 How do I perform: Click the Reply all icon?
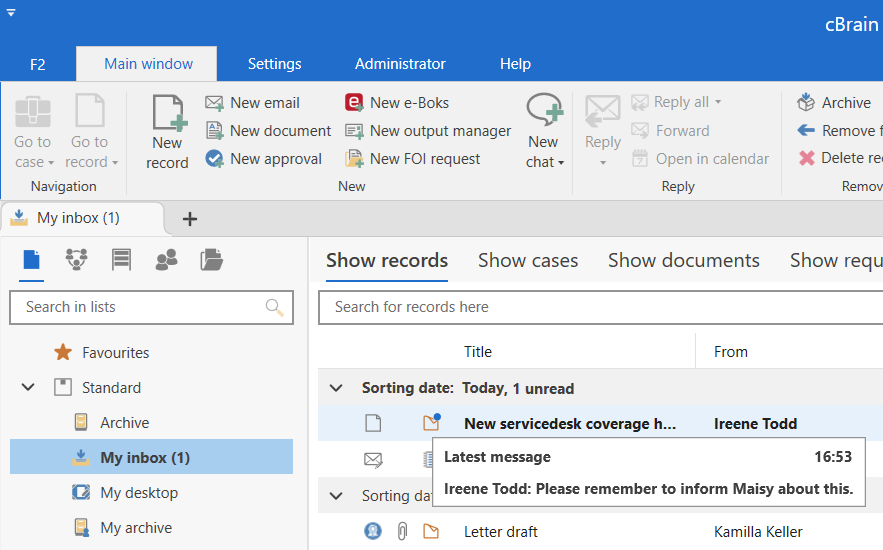click(x=640, y=102)
